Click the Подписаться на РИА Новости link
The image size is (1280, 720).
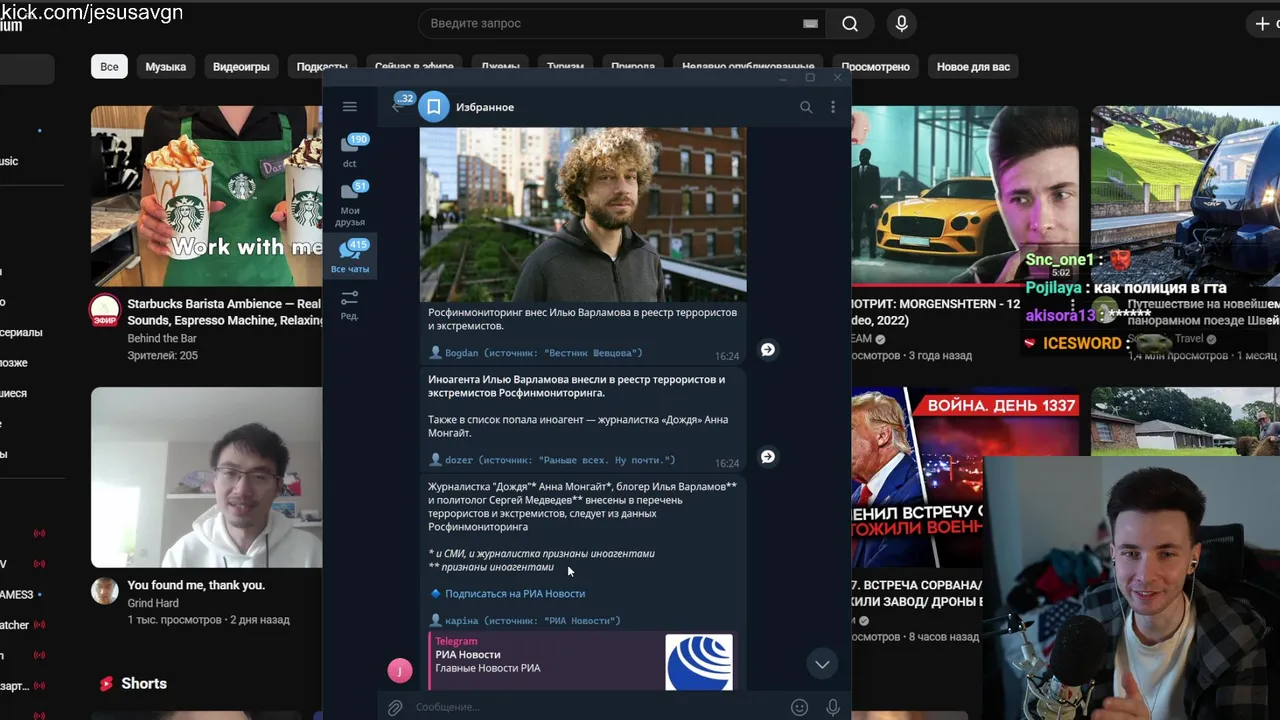(515, 594)
